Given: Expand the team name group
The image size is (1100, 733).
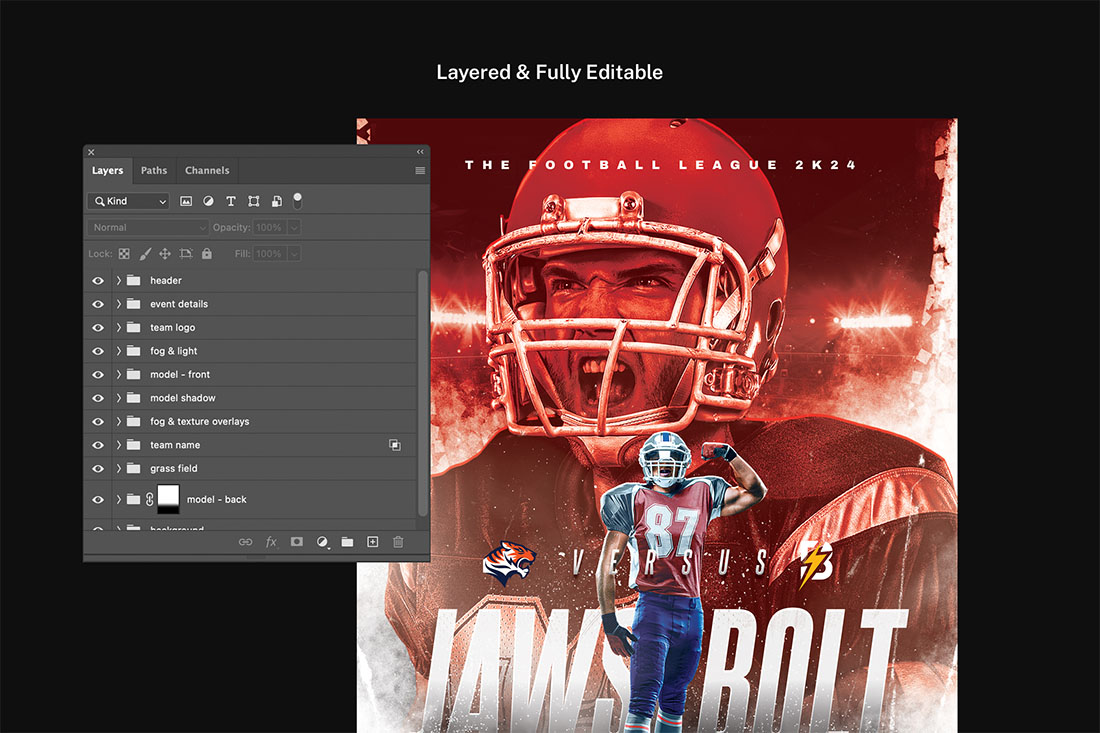Looking at the screenshot, I should point(119,445).
